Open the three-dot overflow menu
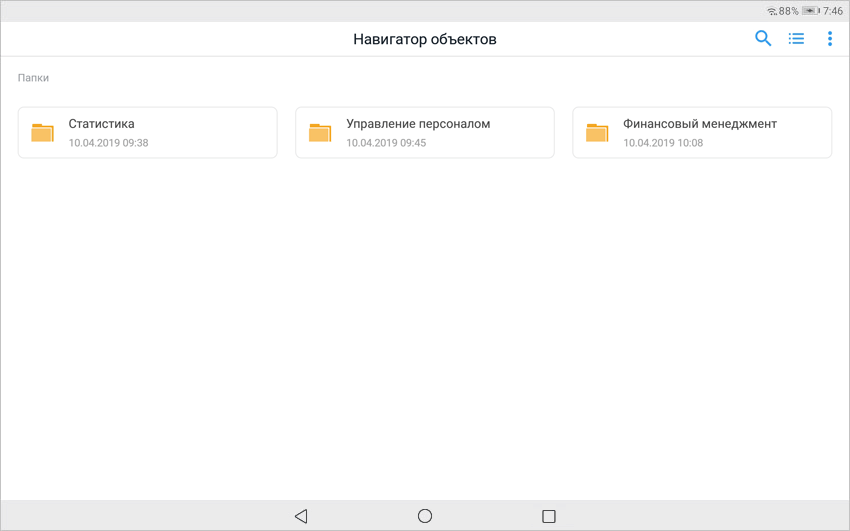 tap(829, 39)
